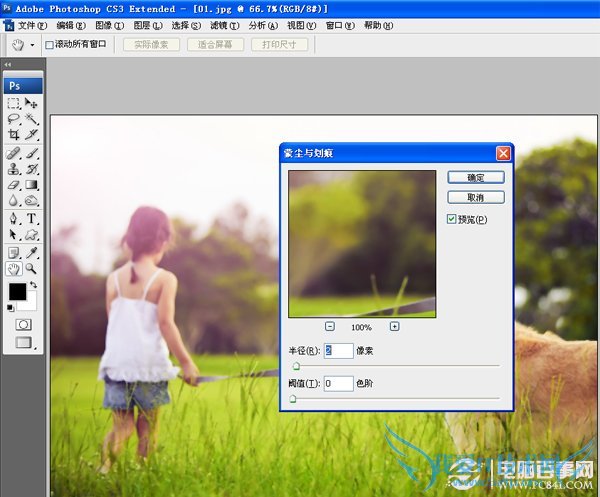Screen dimensions: 600x497
Task: Select the Pen tool
Action: pos(14,219)
